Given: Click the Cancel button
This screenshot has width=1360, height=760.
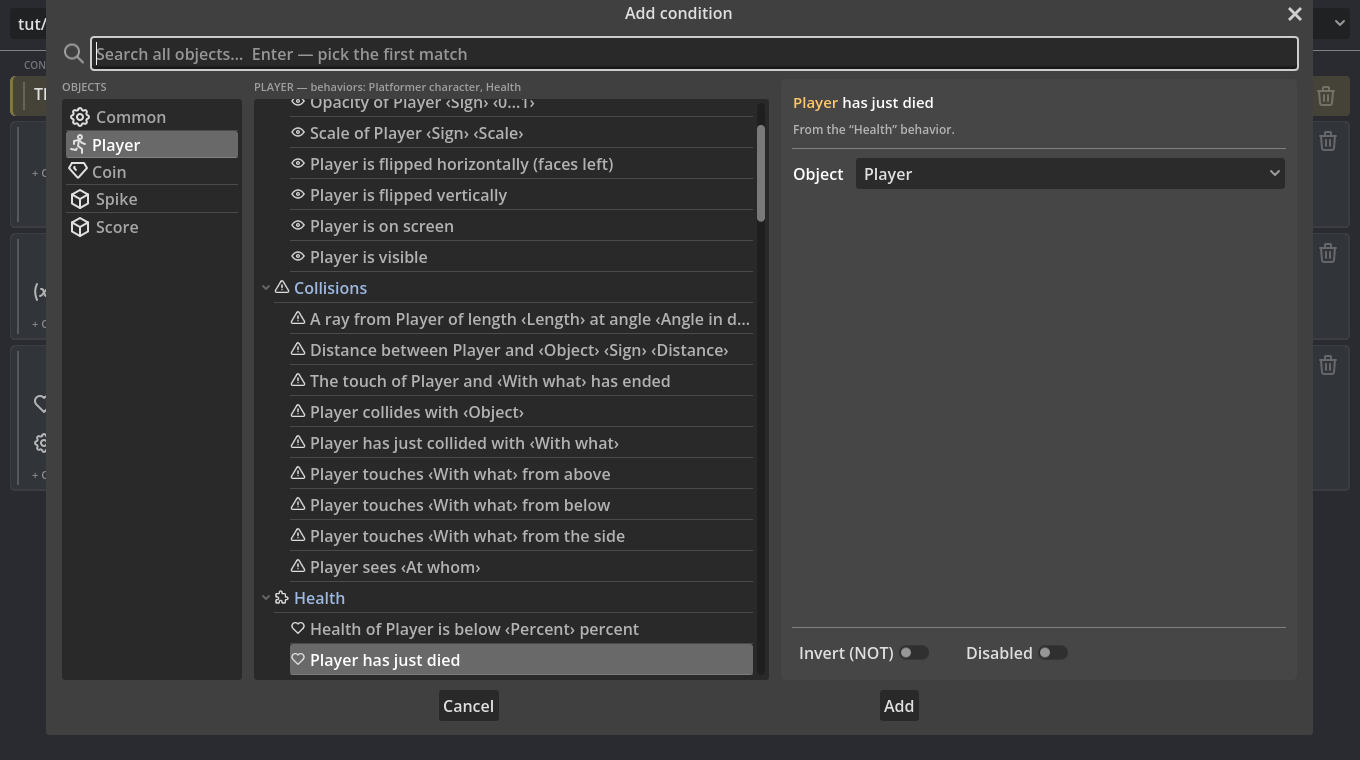Looking at the screenshot, I should [x=468, y=706].
